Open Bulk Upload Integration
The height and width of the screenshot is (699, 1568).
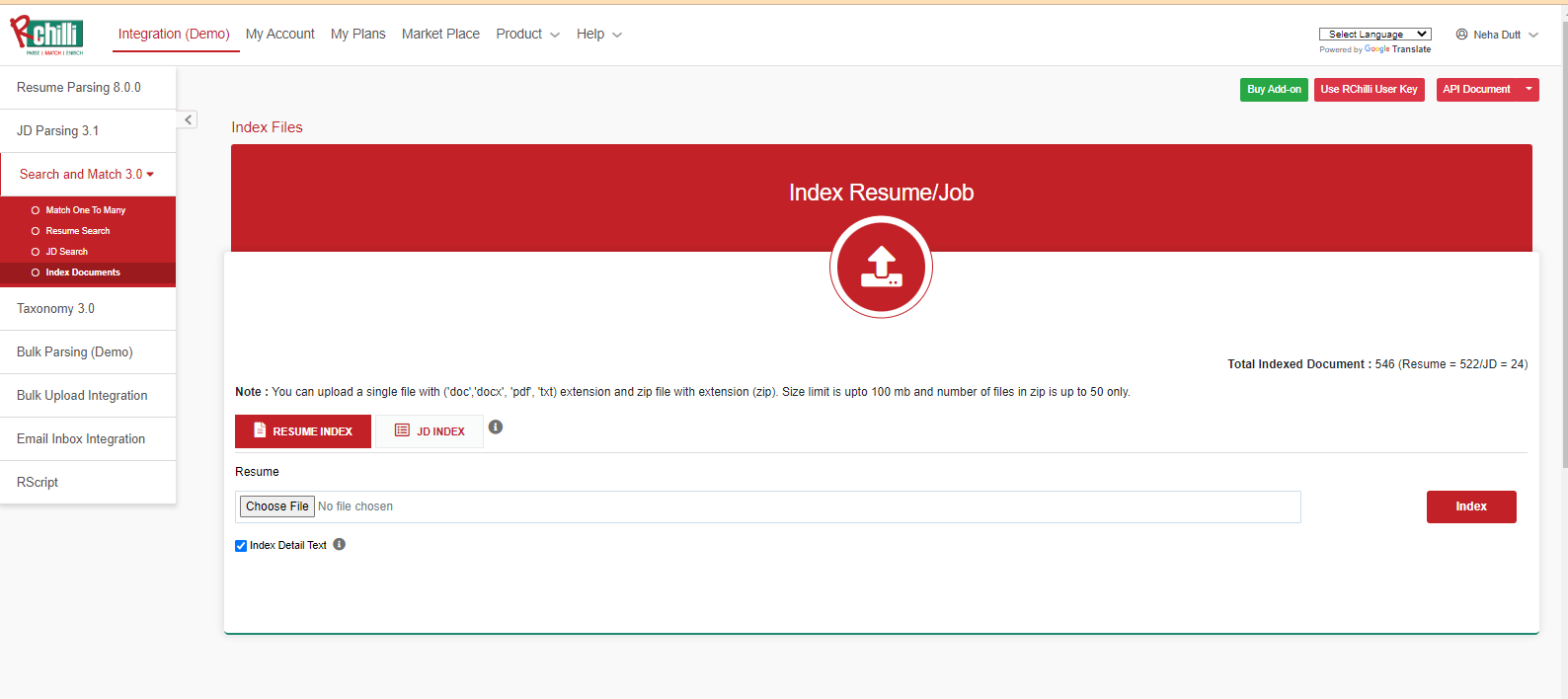pyautogui.click(x=88, y=395)
